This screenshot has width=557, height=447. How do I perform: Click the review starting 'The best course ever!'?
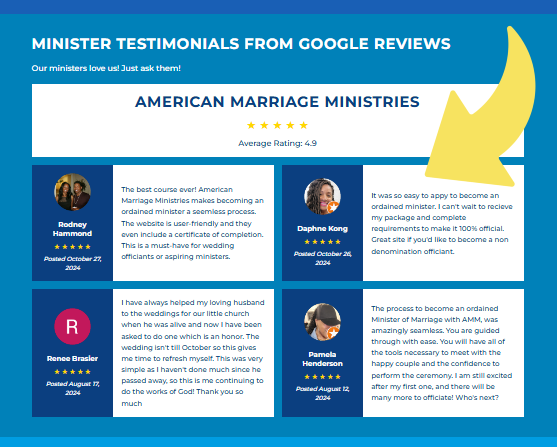point(193,223)
